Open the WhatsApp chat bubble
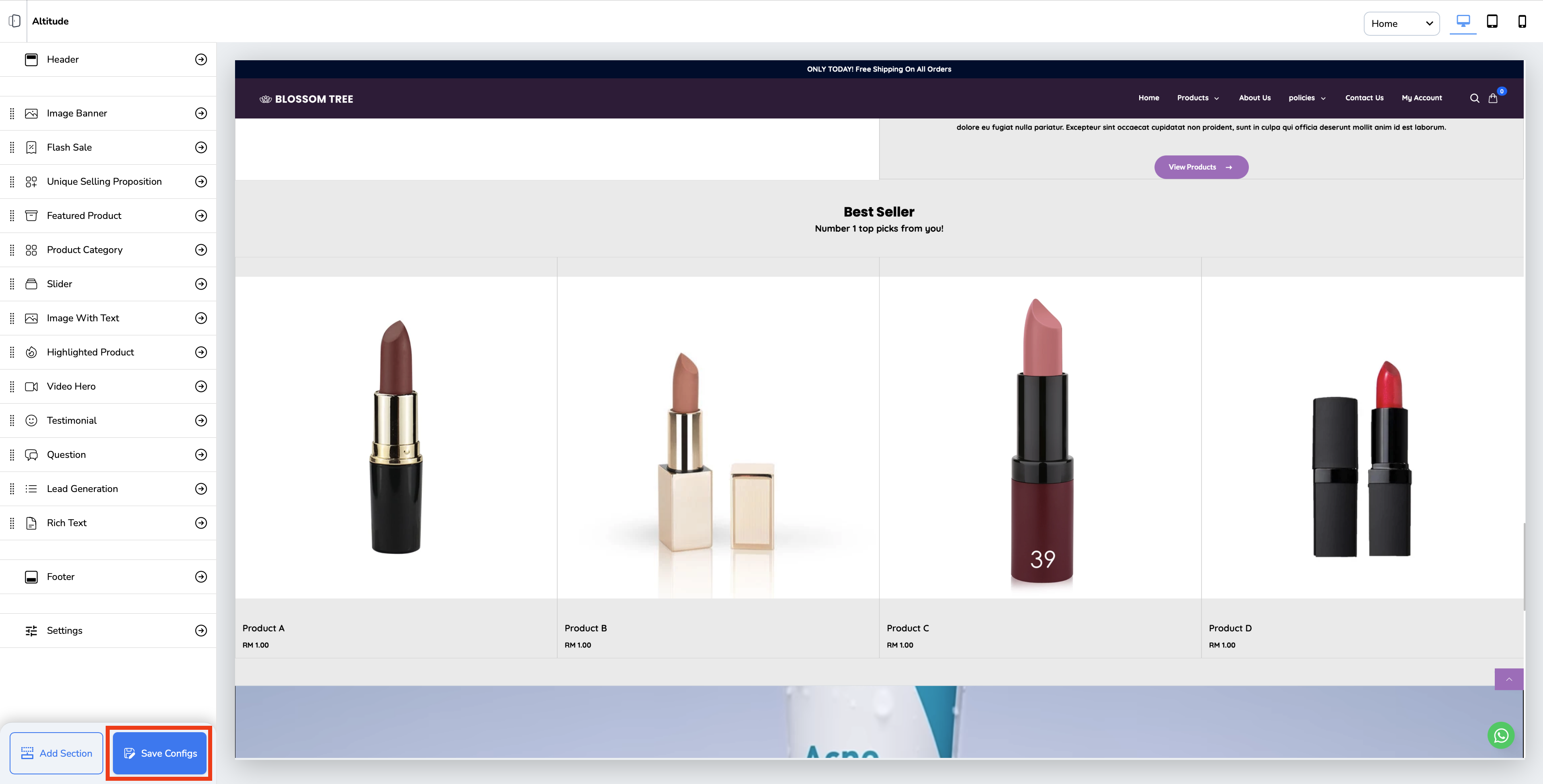 tap(1500, 735)
